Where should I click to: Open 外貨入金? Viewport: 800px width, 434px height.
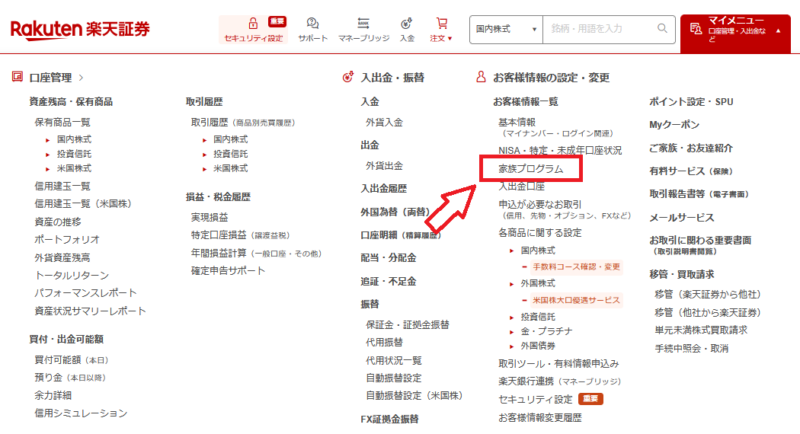[x=384, y=122]
